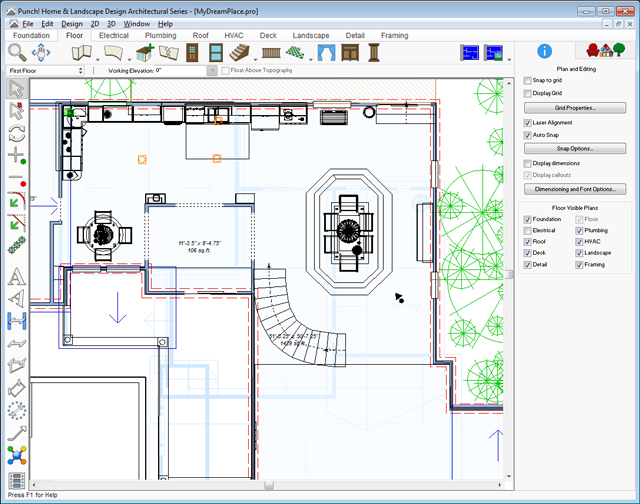Enable Snap to grid checkbox
Screen dimensions: 640x504
coord(528,80)
